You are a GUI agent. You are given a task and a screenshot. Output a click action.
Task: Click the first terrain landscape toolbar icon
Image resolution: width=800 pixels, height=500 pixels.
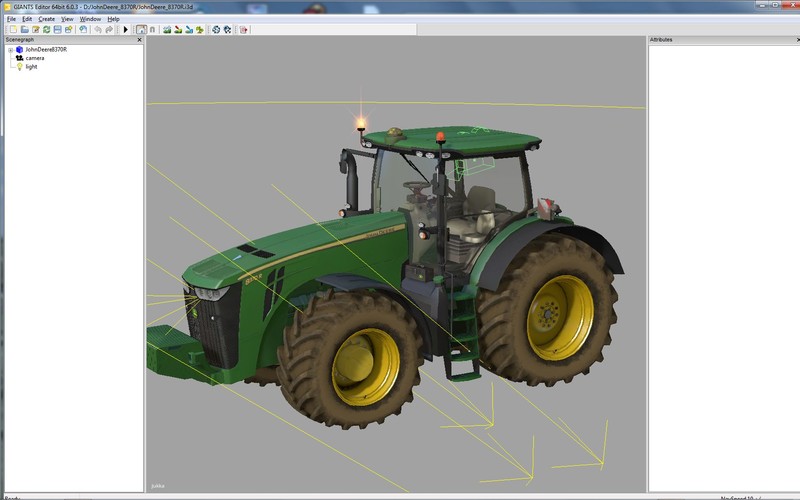pos(167,30)
